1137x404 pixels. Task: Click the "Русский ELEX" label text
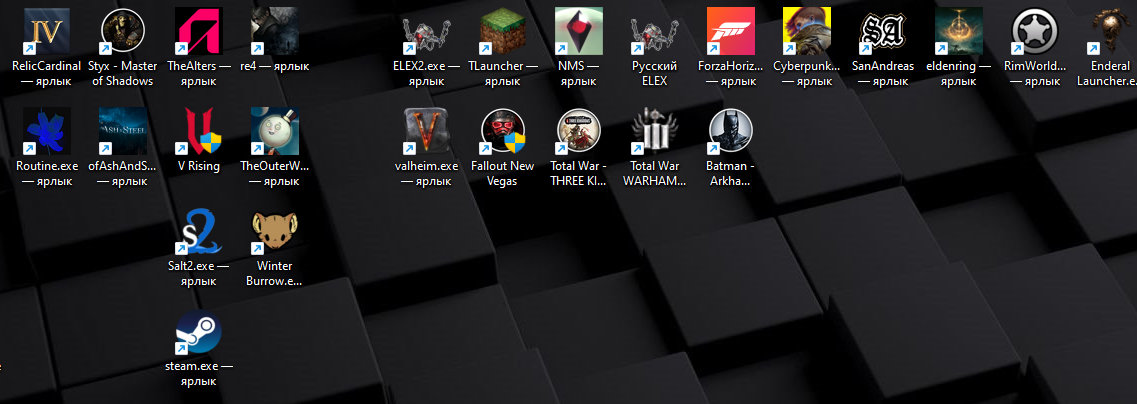click(x=653, y=73)
